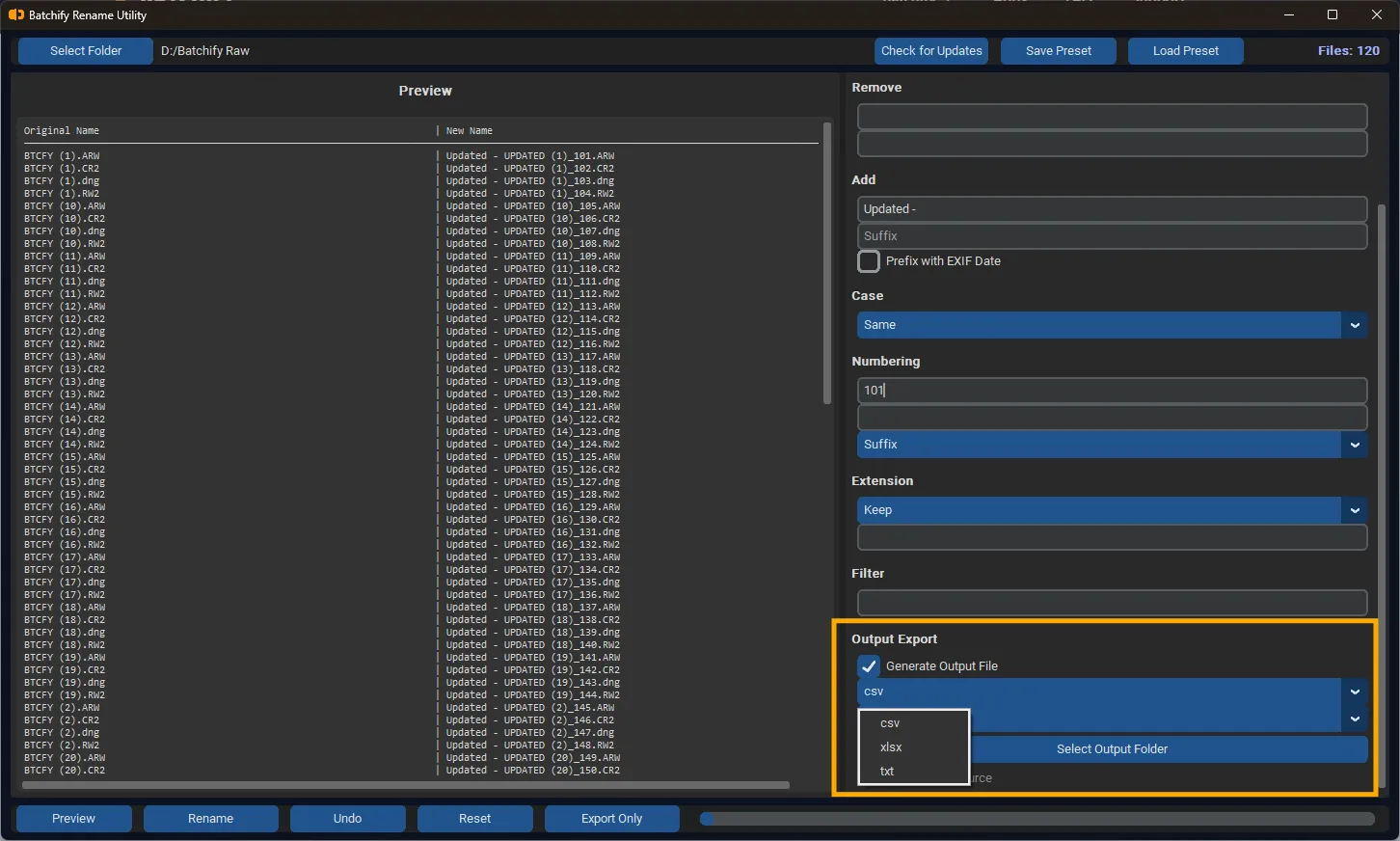Reset all rename settings
Image resolution: width=1400 pixels, height=841 pixels.
pyautogui.click(x=474, y=818)
